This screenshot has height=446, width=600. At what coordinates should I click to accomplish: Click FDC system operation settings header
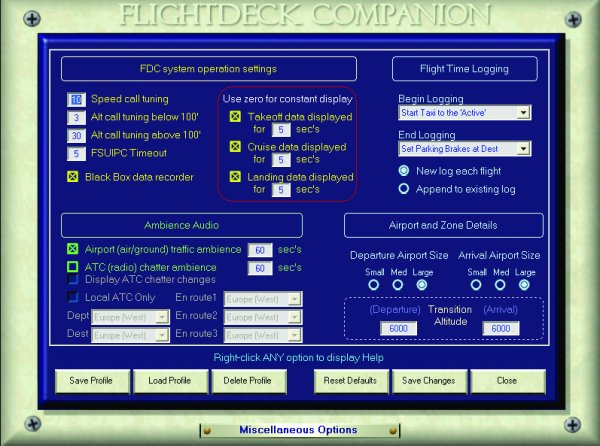pos(209,69)
